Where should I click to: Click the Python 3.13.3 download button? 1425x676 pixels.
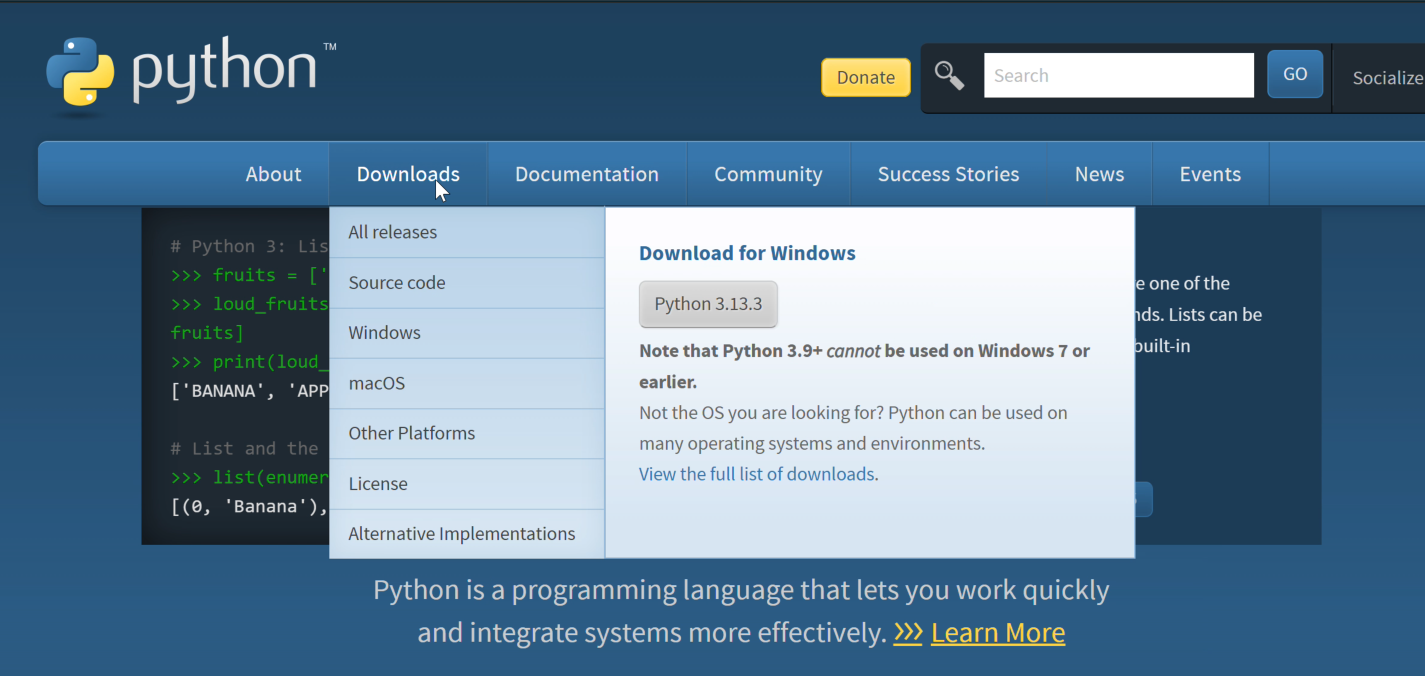pyautogui.click(x=708, y=304)
